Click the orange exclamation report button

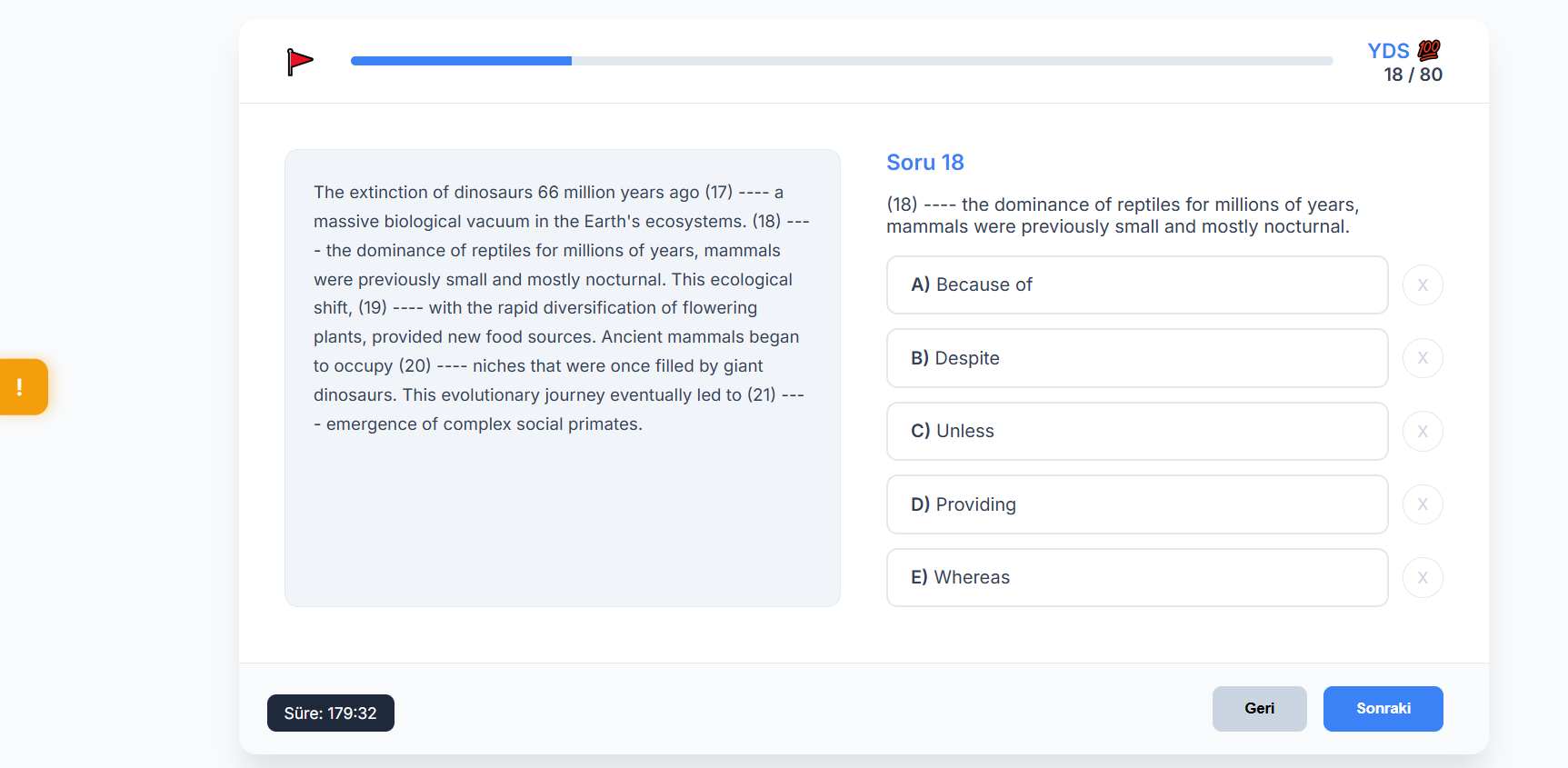click(x=23, y=387)
